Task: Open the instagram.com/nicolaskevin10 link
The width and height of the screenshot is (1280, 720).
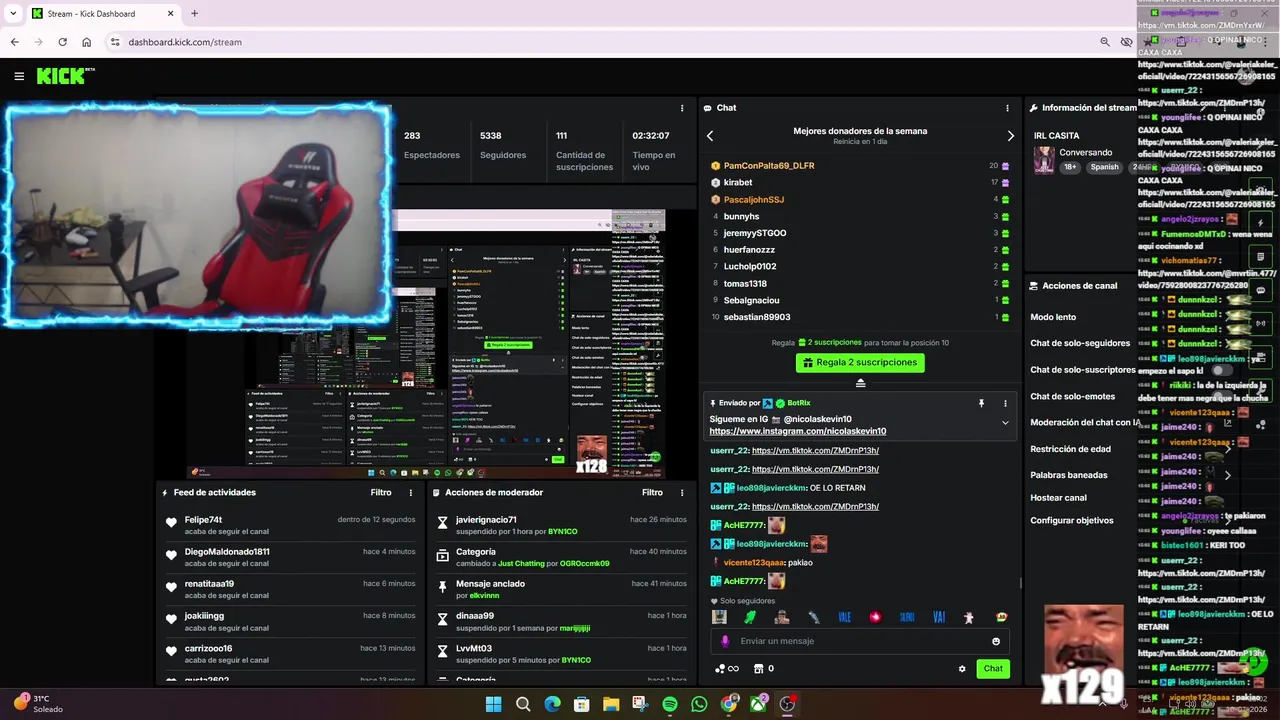Action: [798, 431]
